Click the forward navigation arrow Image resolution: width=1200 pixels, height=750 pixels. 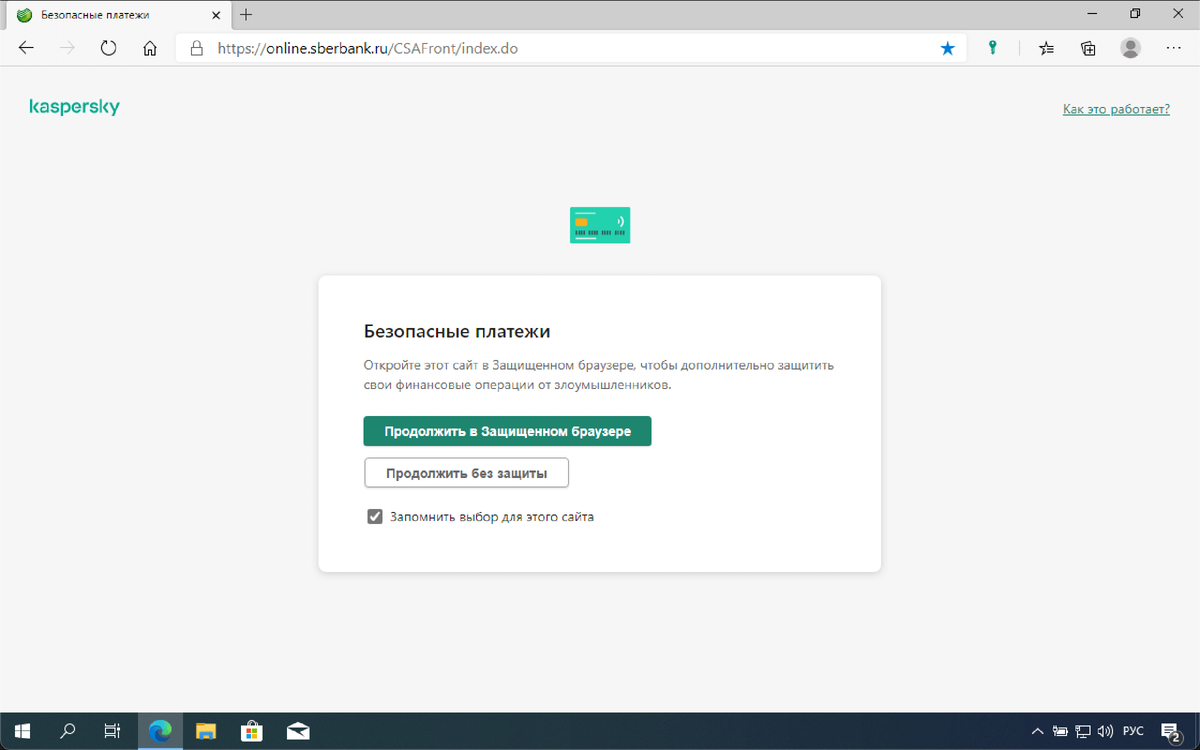67,48
